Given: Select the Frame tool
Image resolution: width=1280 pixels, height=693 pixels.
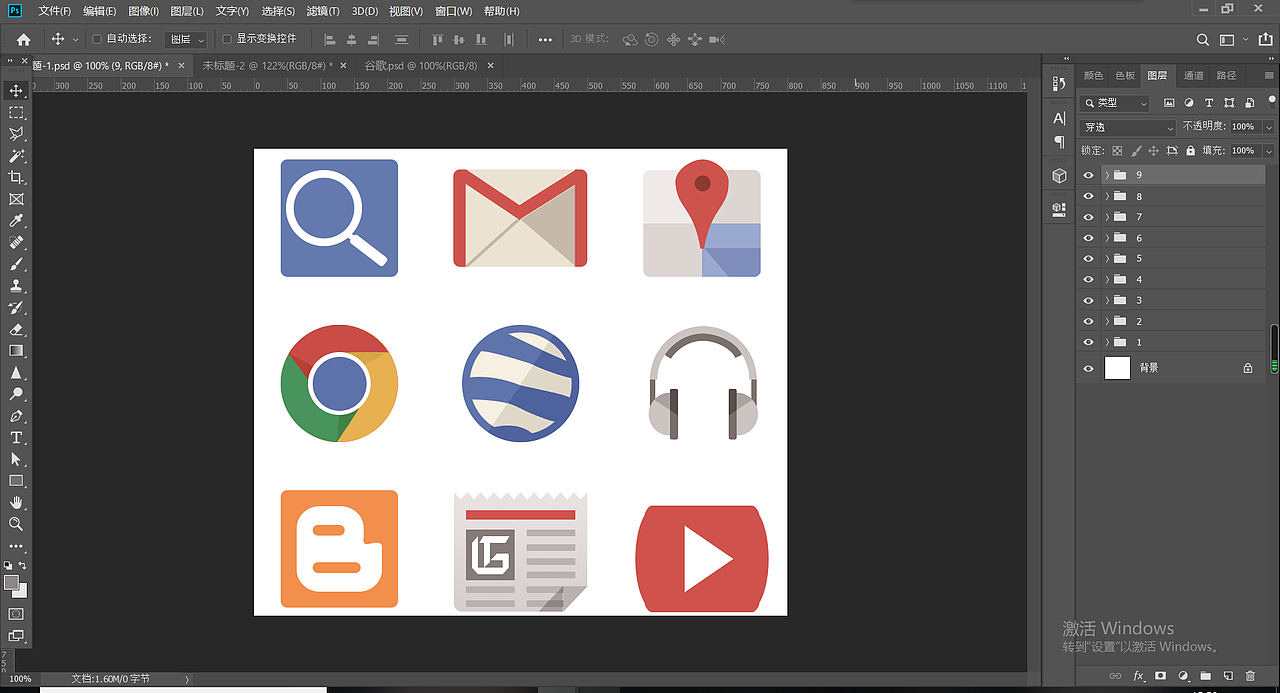Looking at the screenshot, I should (x=16, y=200).
